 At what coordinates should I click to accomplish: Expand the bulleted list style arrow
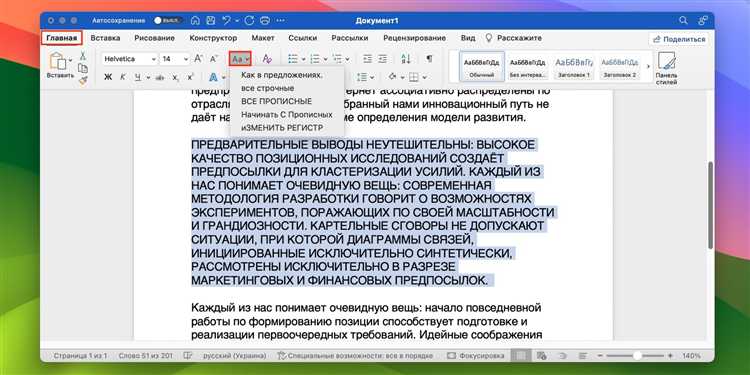click(303, 59)
